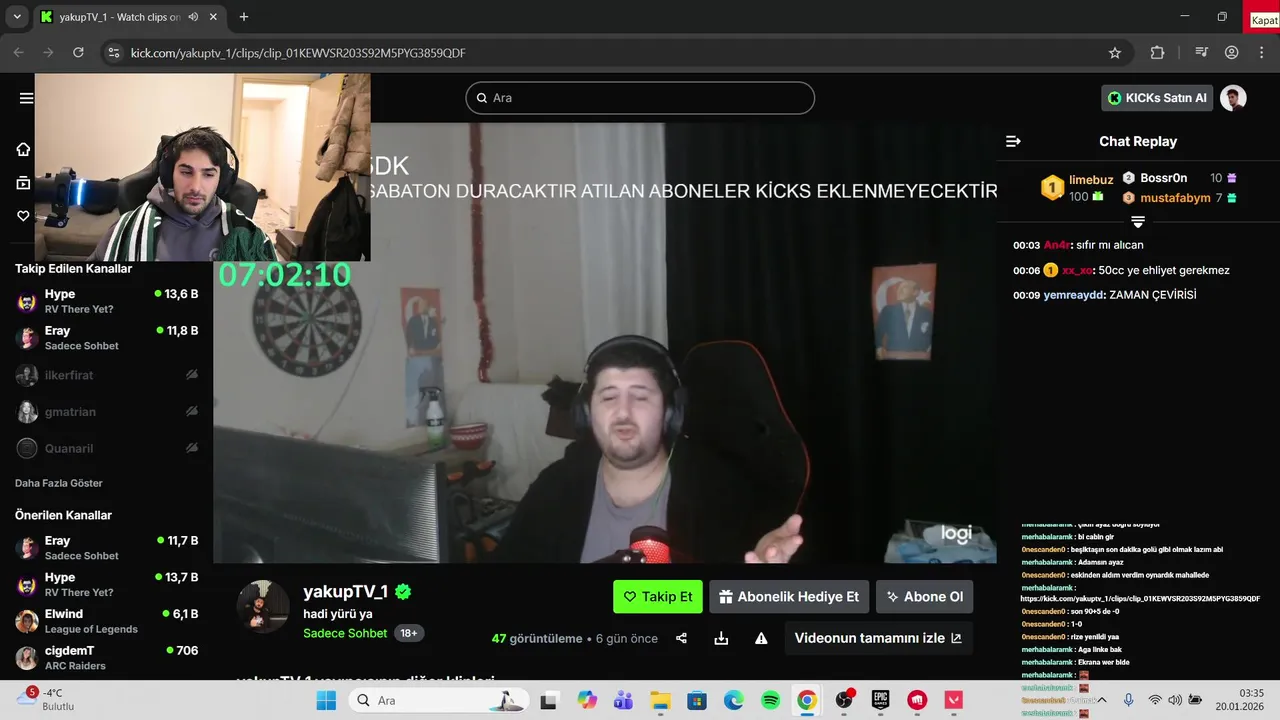
Task: Click the clip video player
Action: (605, 343)
